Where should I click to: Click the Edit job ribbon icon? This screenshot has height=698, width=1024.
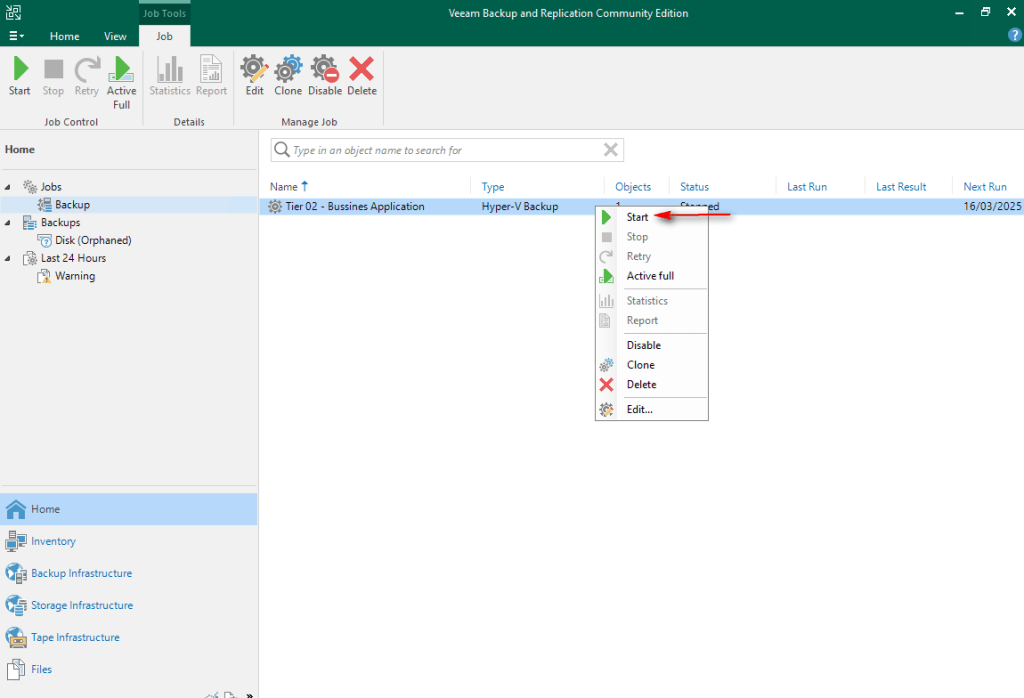click(255, 70)
